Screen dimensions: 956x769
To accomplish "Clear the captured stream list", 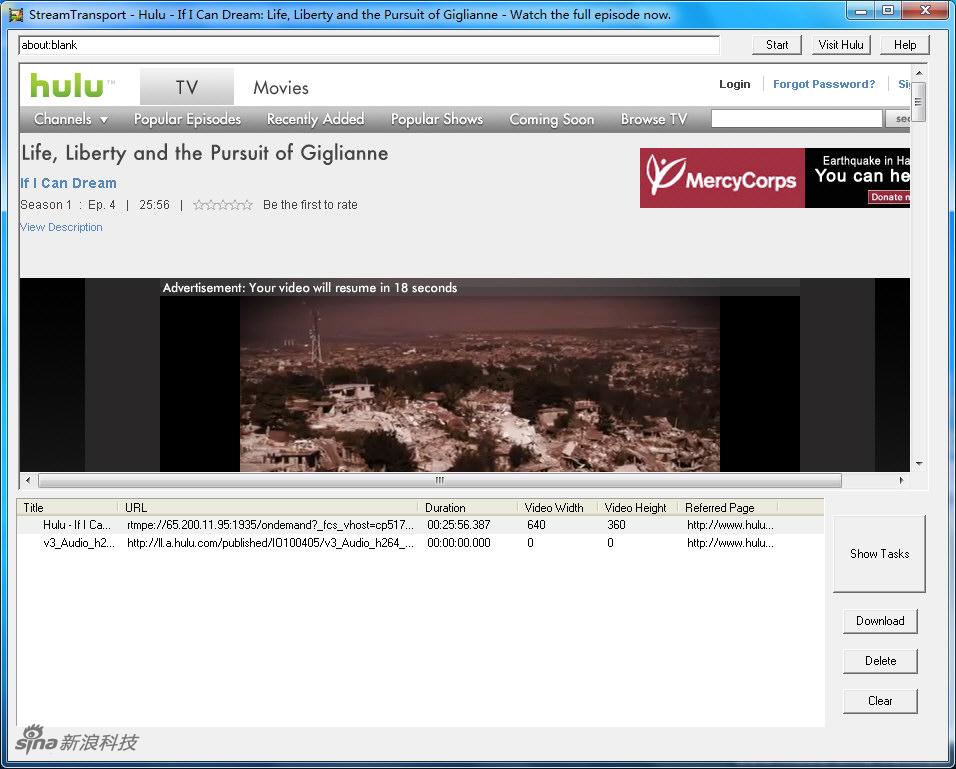I will pos(879,701).
